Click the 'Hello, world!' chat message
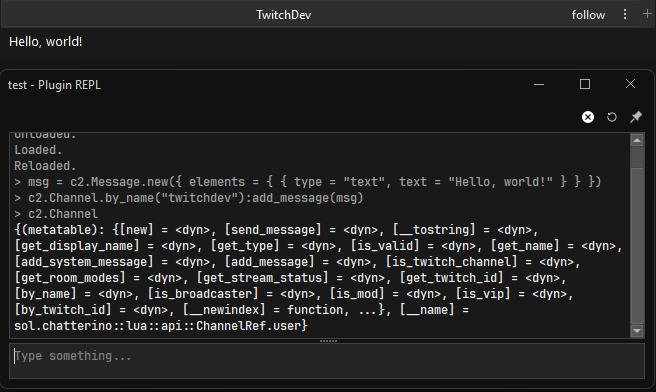Image resolution: width=656 pixels, height=392 pixels. (x=46, y=41)
